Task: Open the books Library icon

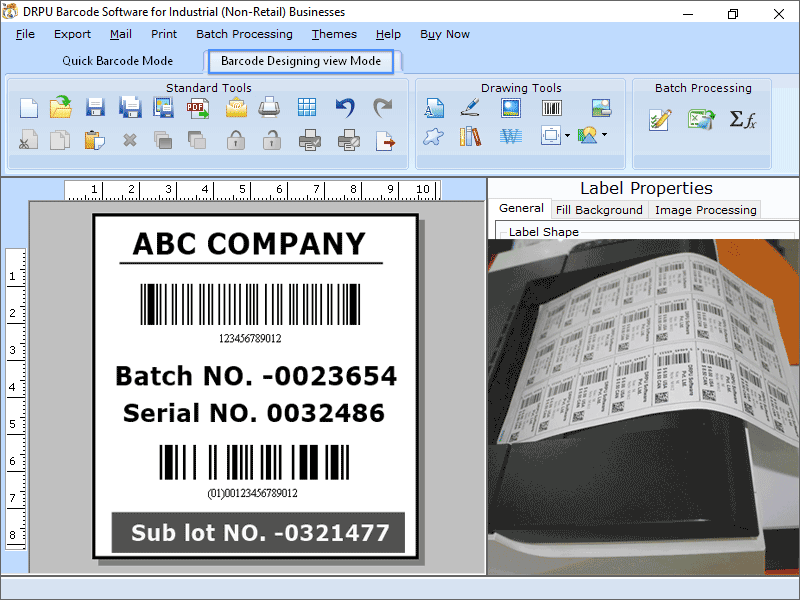Action: [470, 136]
